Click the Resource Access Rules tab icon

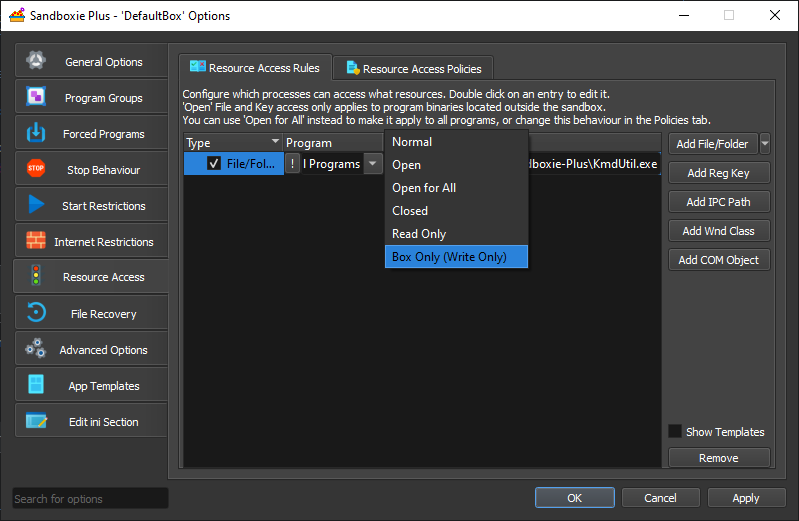click(198, 66)
